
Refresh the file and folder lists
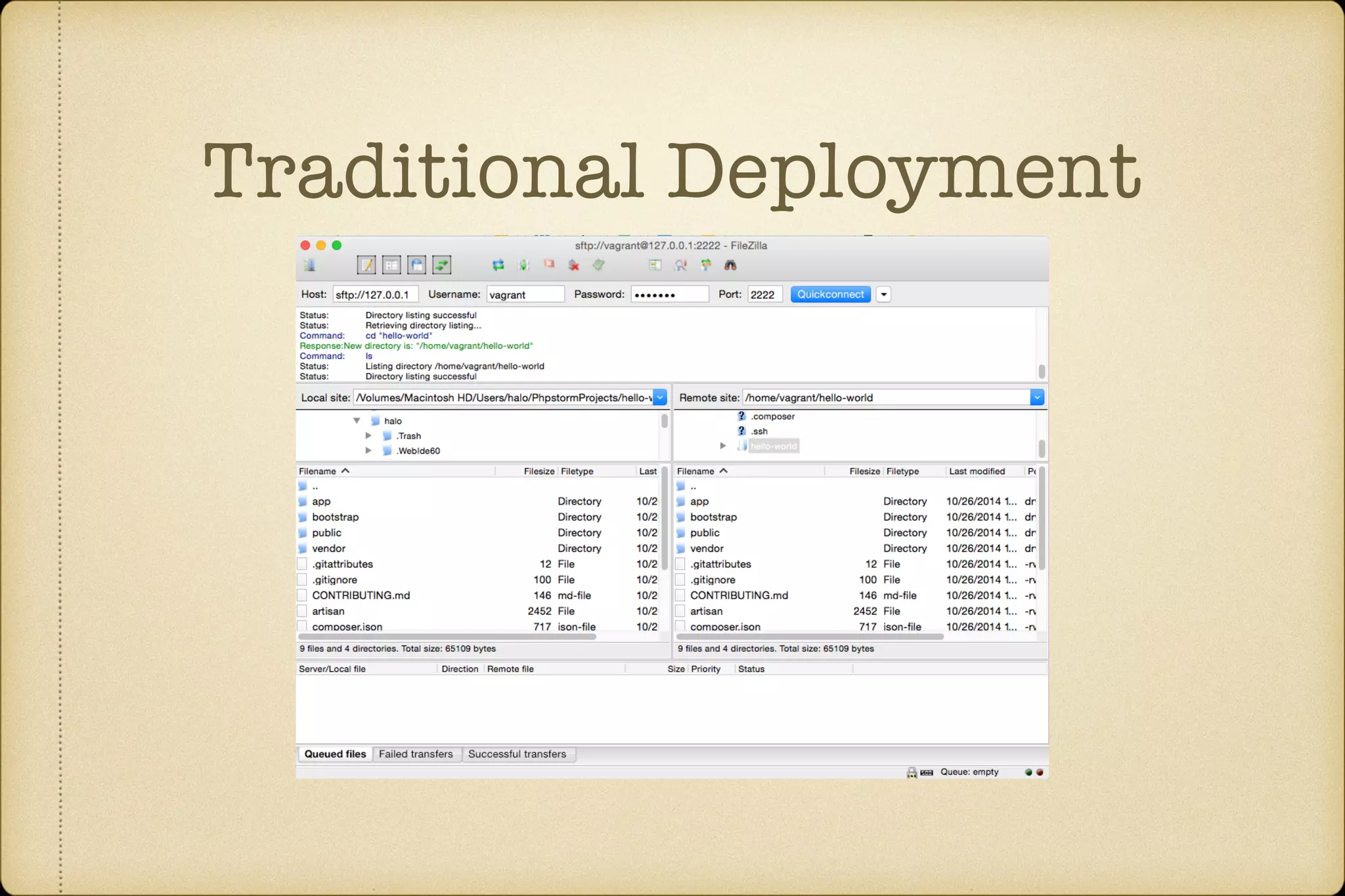pyautogui.click(x=498, y=265)
